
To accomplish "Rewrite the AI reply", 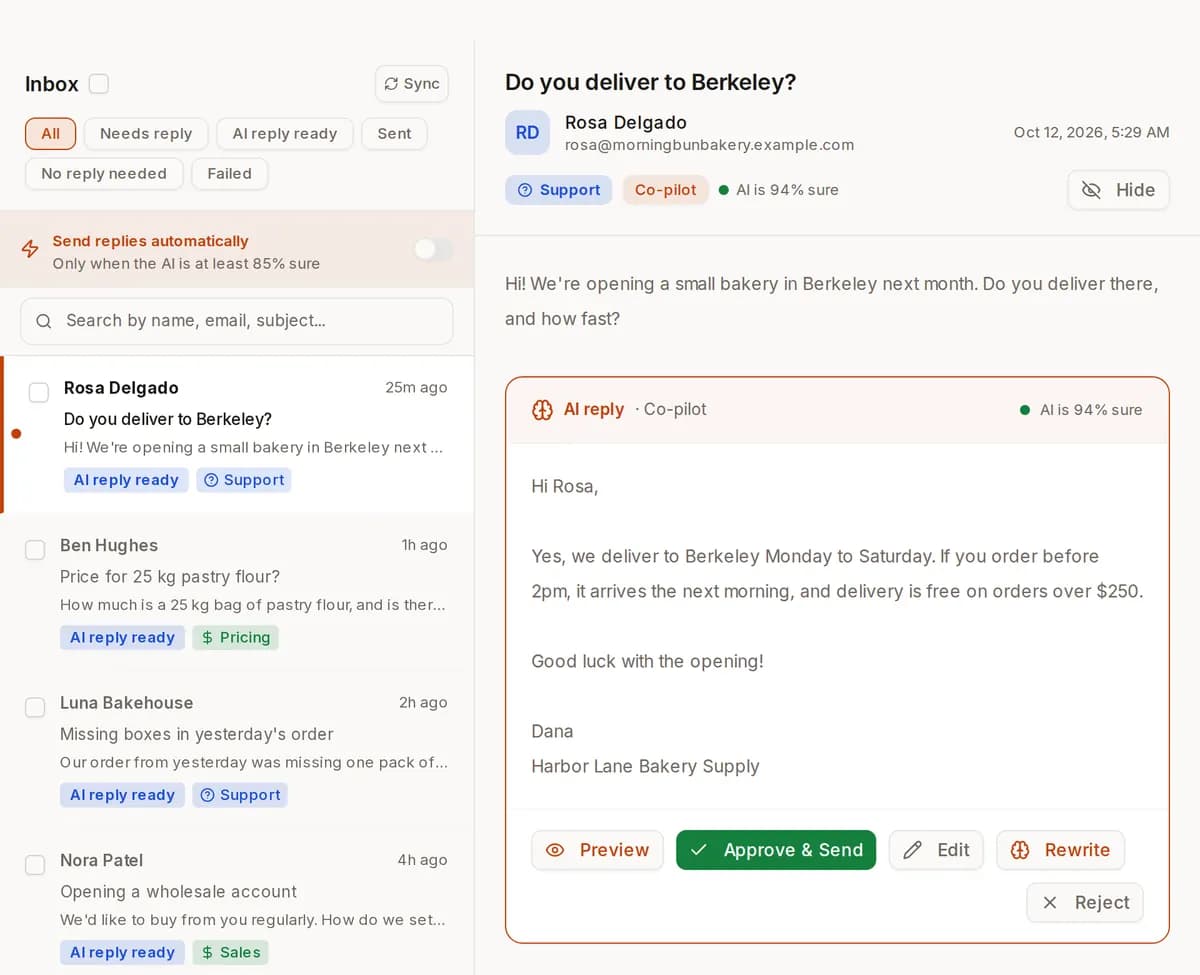I will (x=1060, y=850).
